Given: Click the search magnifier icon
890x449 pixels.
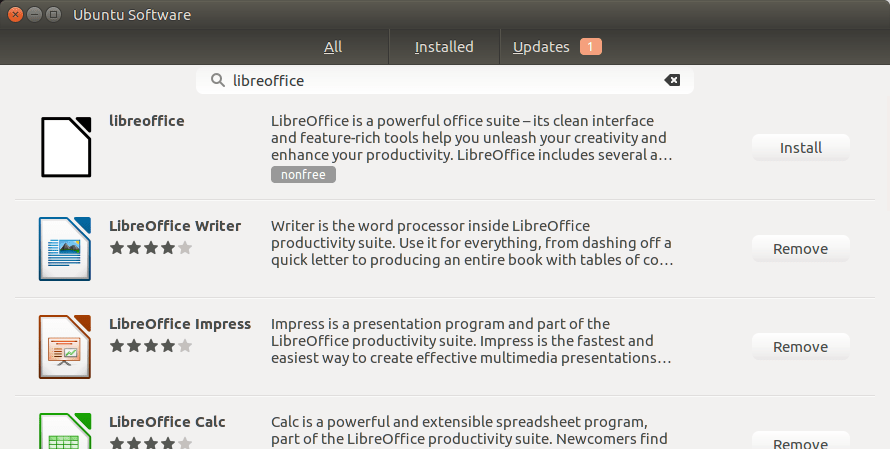Looking at the screenshot, I should [x=217, y=80].
